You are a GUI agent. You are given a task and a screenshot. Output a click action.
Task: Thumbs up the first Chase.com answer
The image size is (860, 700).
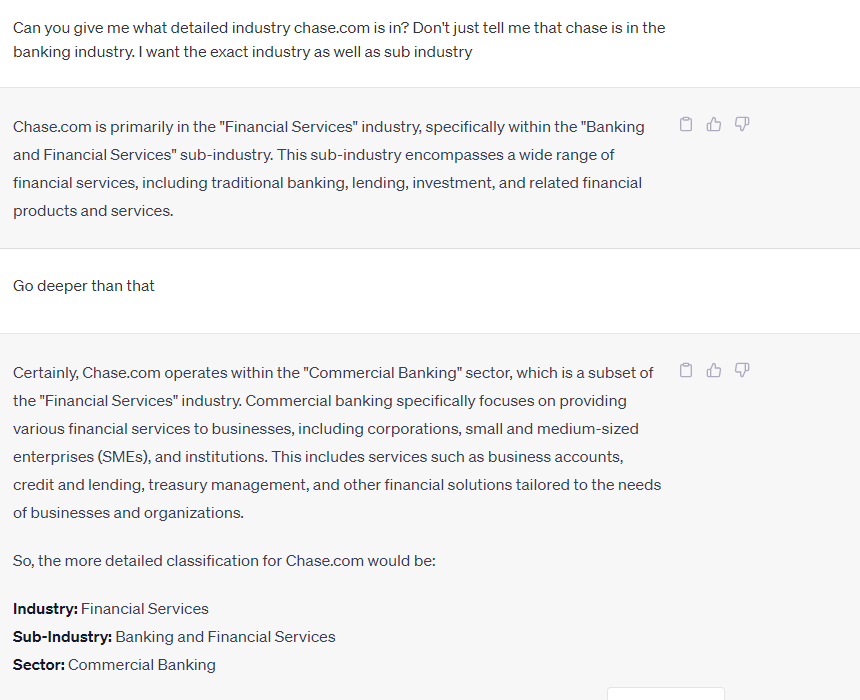pos(714,125)
